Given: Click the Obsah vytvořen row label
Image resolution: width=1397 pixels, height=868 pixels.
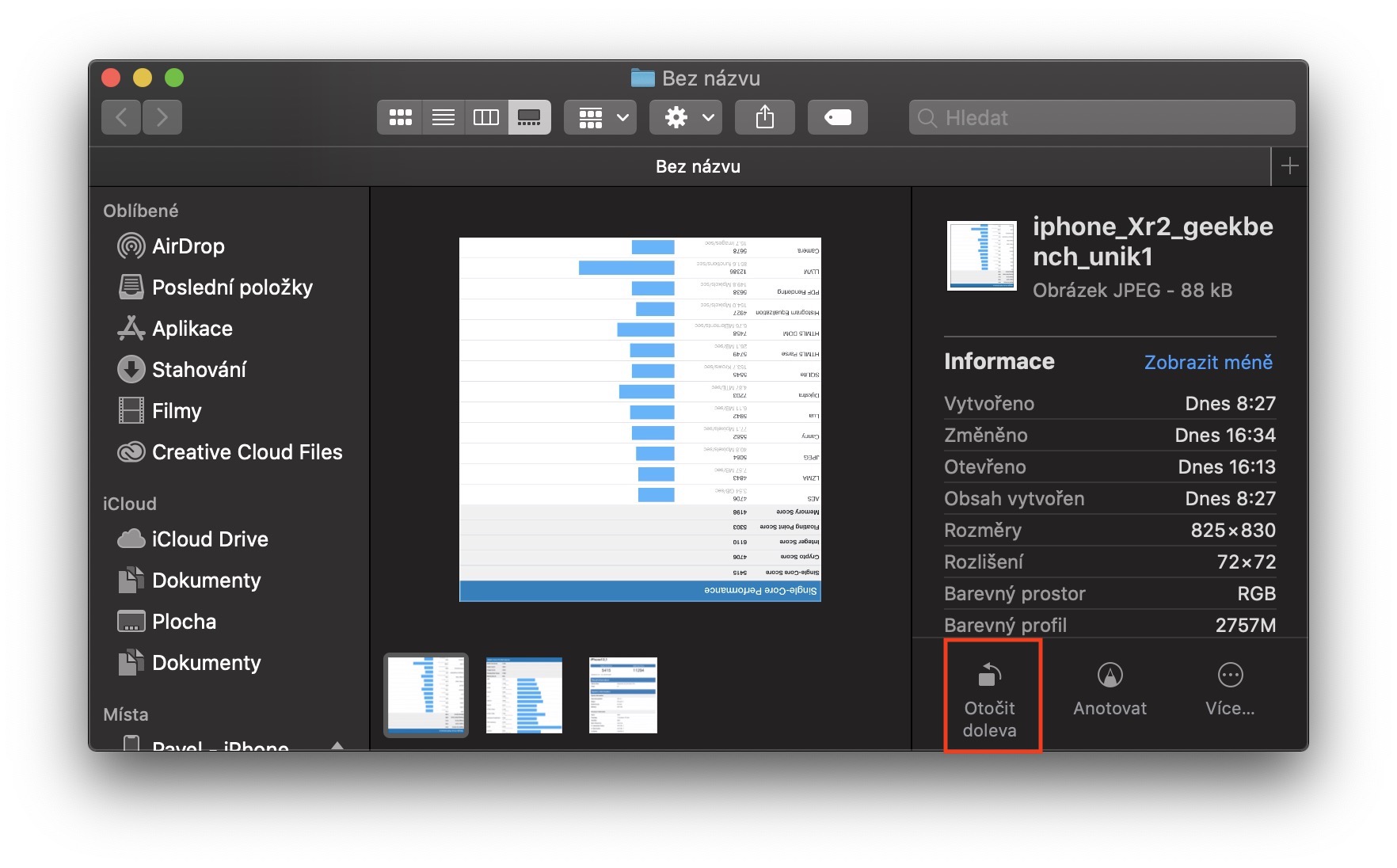Looking at the screenshot, I should (1014, 499).
